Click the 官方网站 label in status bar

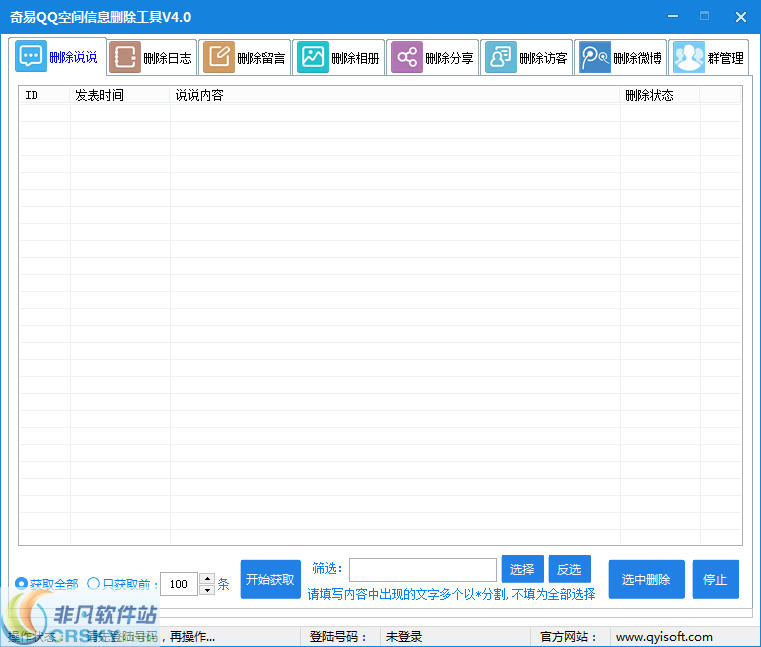tap(568, 636)
